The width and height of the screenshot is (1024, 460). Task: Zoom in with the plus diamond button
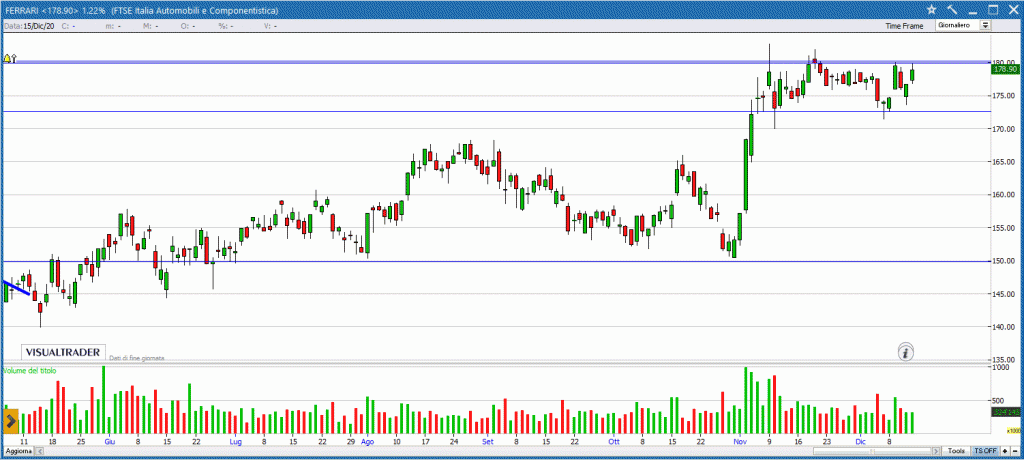click(1004, 452)
